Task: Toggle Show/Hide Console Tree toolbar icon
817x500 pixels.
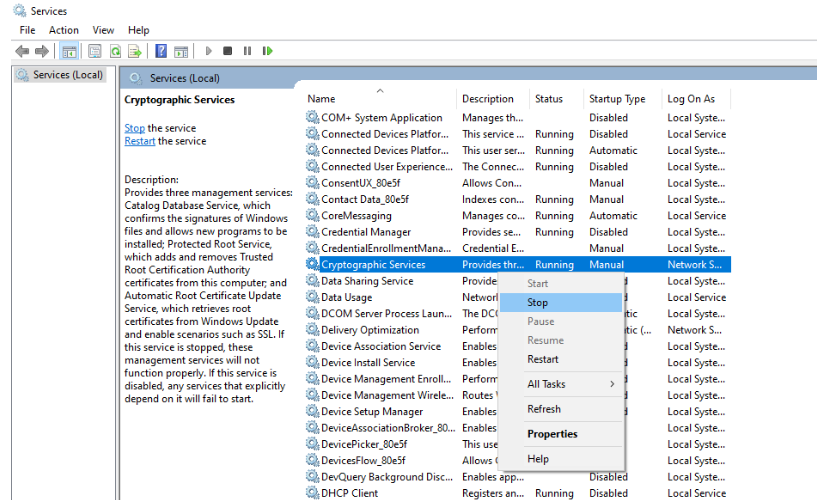Action: click(70, 51)
